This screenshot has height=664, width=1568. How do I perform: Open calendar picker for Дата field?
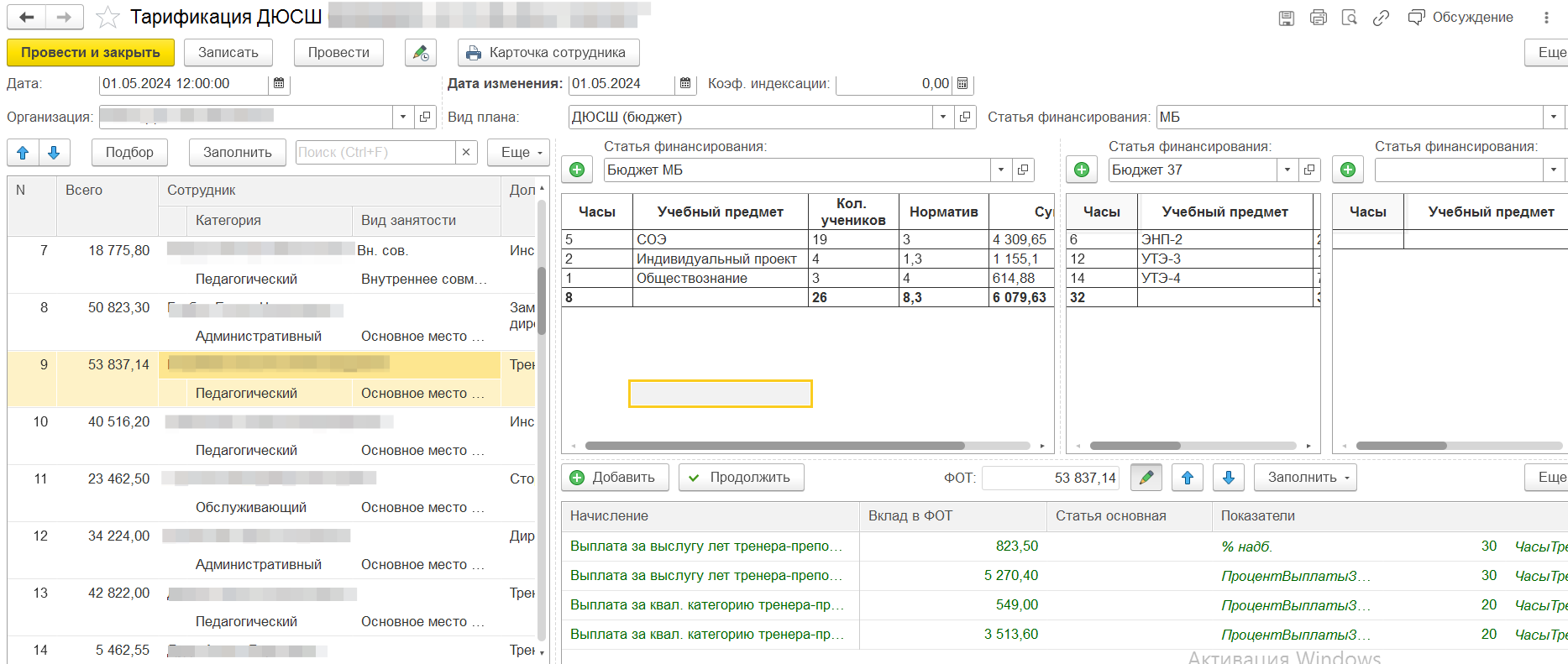point(279,84)
